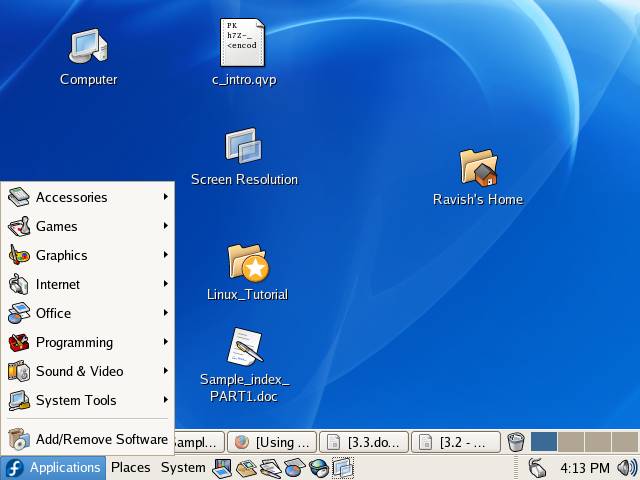Open the c_intro.qvp file icon
Image resolution: width=640 pixels, height=480 pixels.
click(243, 43)
